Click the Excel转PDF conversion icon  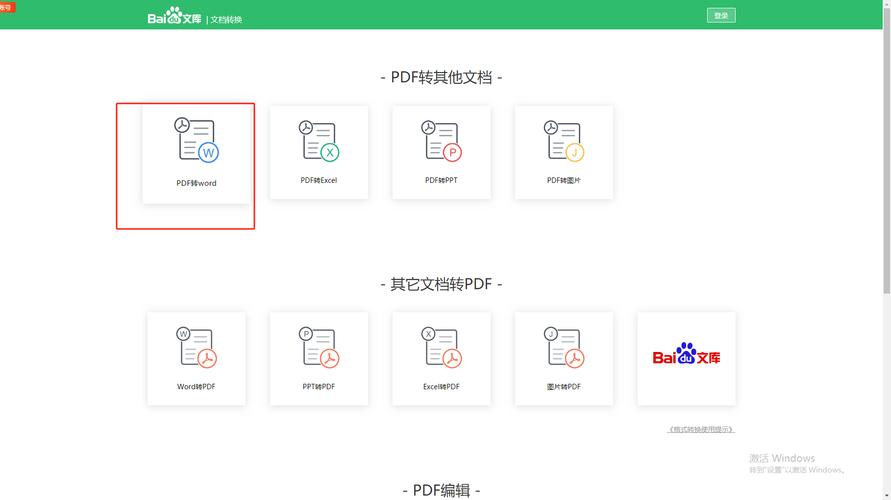click(441, 347)
